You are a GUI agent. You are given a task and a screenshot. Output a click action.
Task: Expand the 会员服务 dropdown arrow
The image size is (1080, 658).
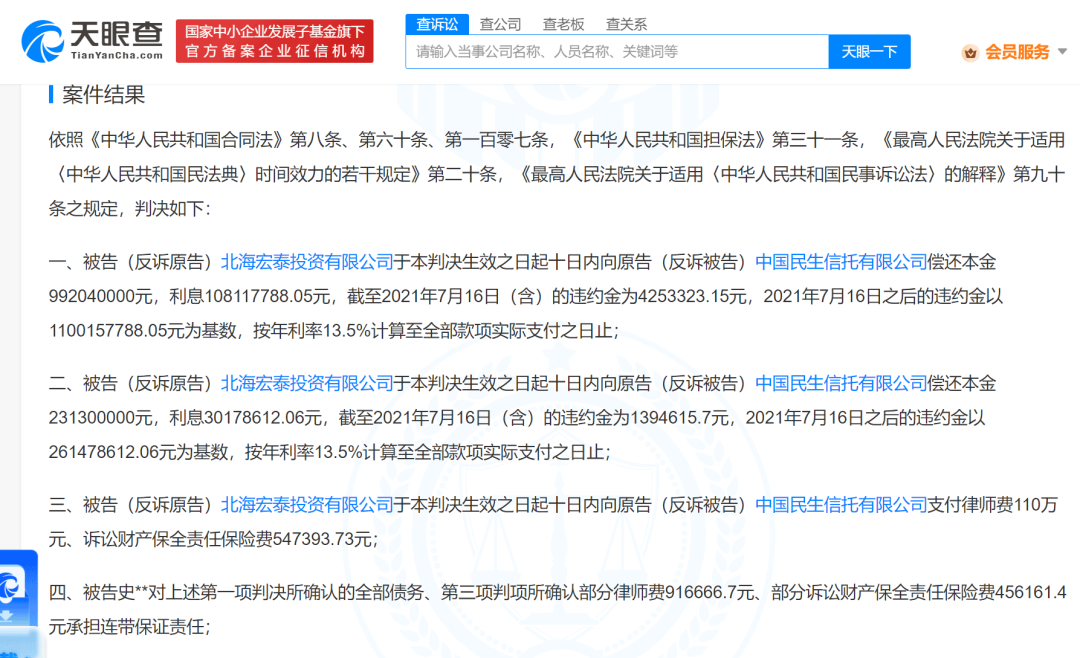[x=1062, y=52]
